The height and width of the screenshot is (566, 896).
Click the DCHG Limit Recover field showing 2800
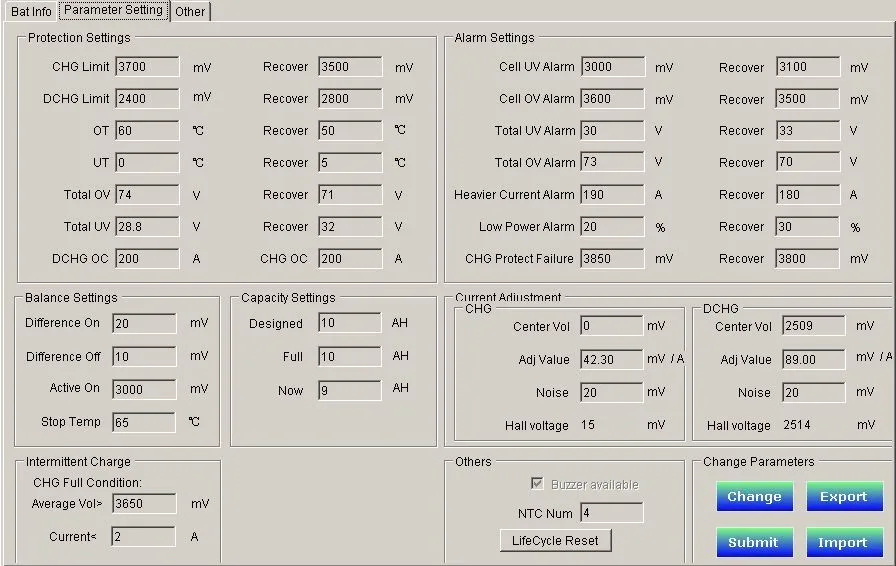coord(350,98)
